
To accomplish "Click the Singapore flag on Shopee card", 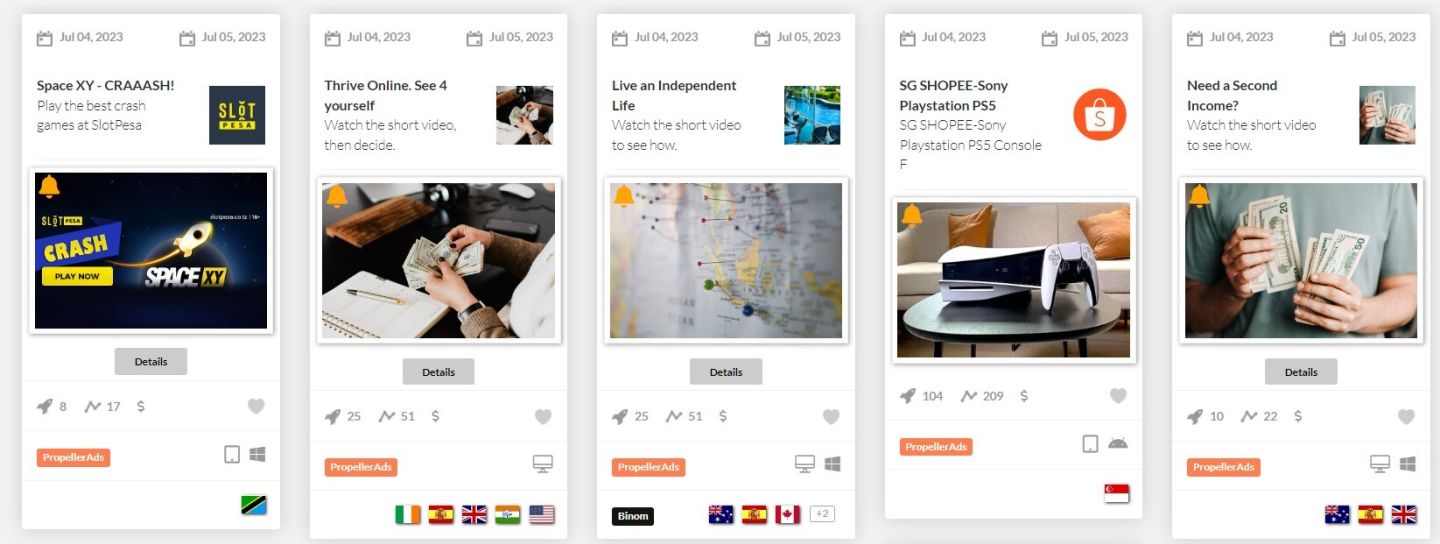I will [1116, 494].
